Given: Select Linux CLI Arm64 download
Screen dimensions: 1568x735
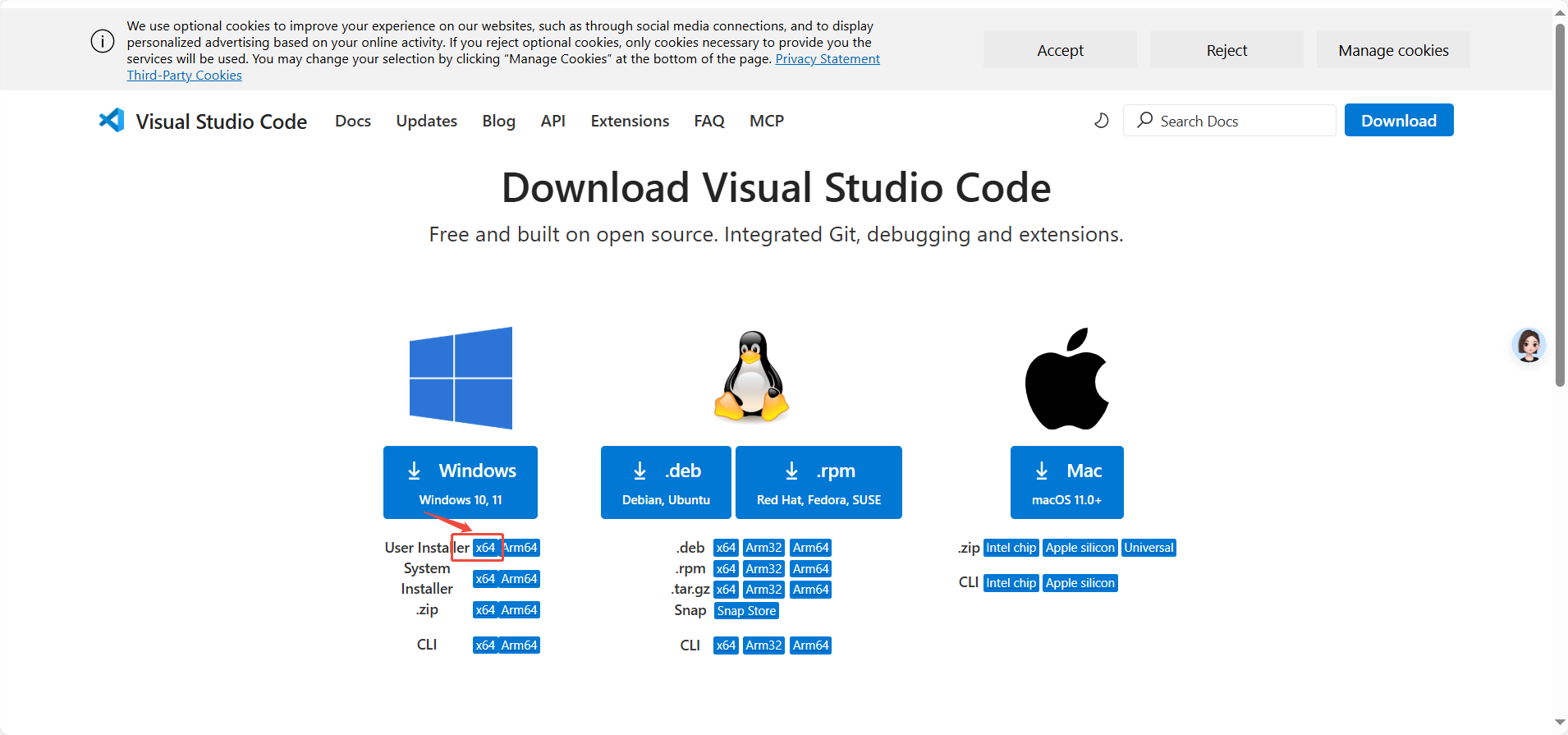Looking at the screenshot, I should click(x=811, y=645).
